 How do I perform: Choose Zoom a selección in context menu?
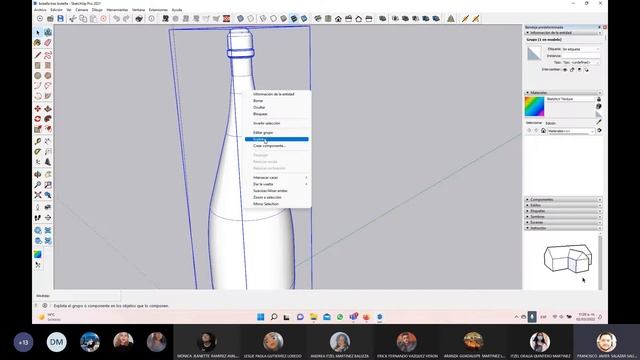click(x=277, y=197)
